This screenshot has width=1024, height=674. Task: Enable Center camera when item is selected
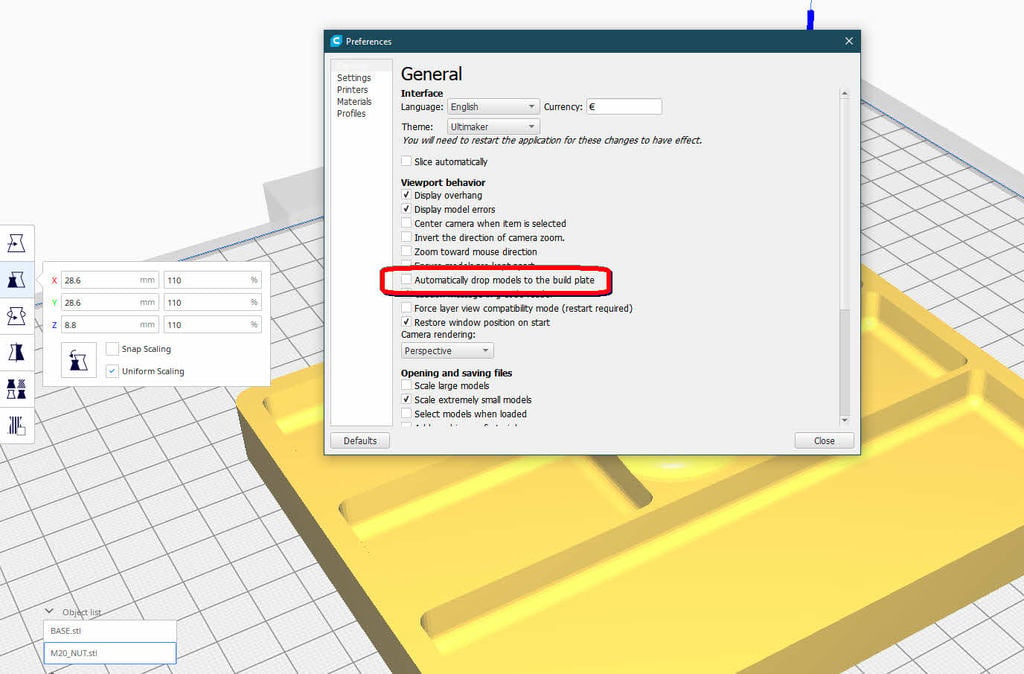tap(406, 223)
